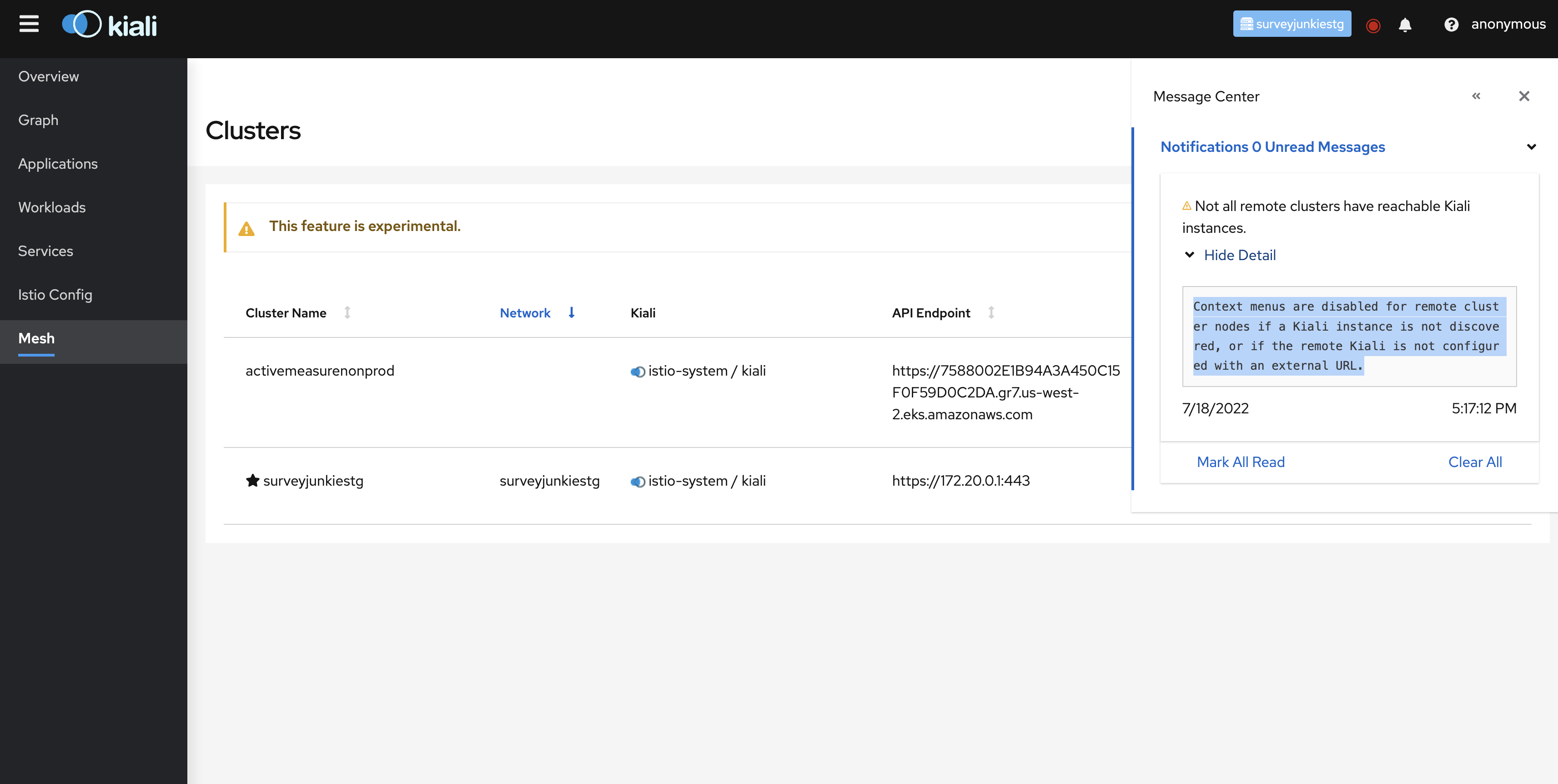Click Kiali icon in surveyjunkiestg row
This screenshot has height=784, width=1558.
pos(638,482)
